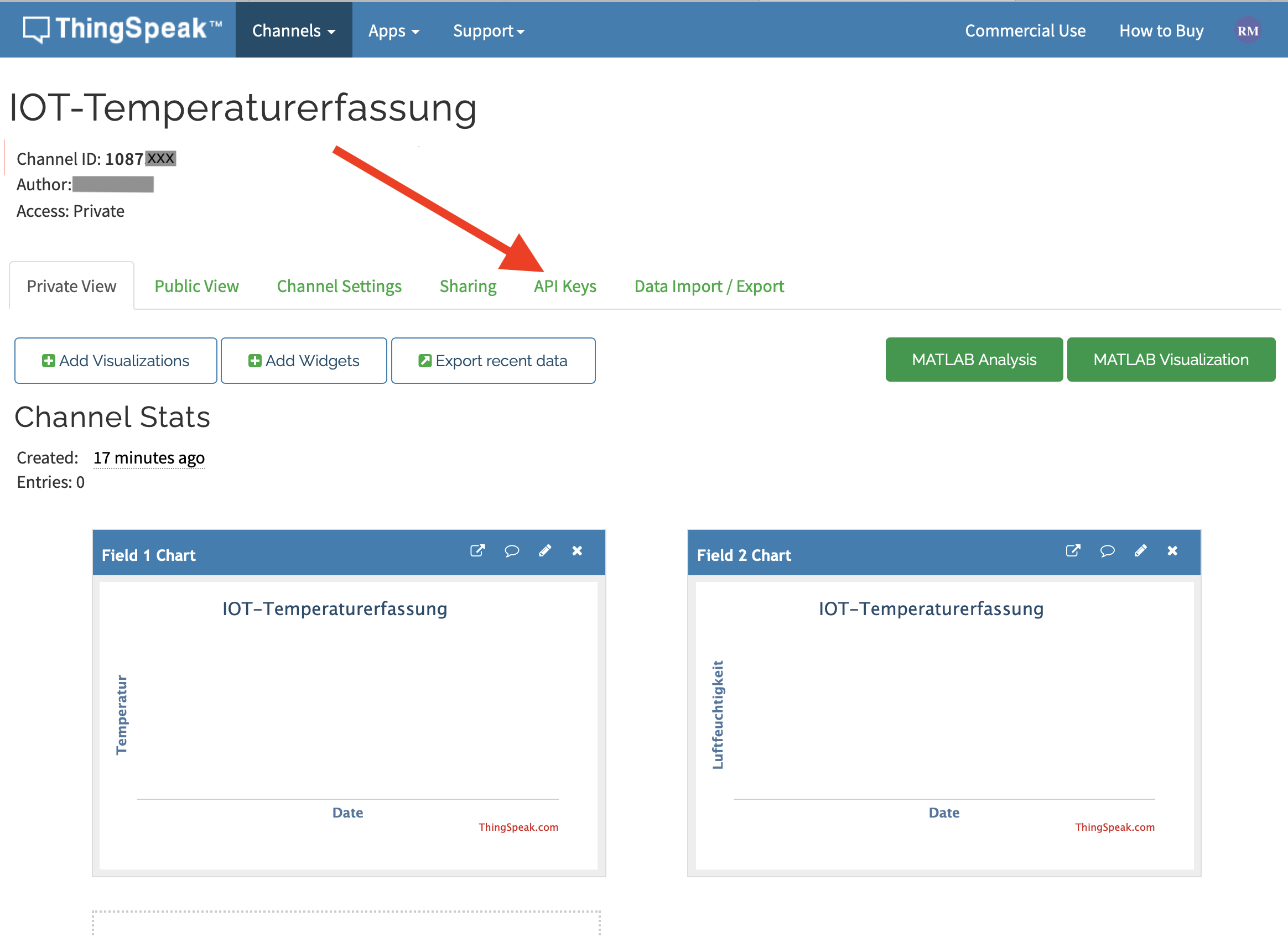This screenshot has width=1288, height=937.
Task: Edit Field 2 Chart via pencil icon
Action: (x=1140, y=550)
